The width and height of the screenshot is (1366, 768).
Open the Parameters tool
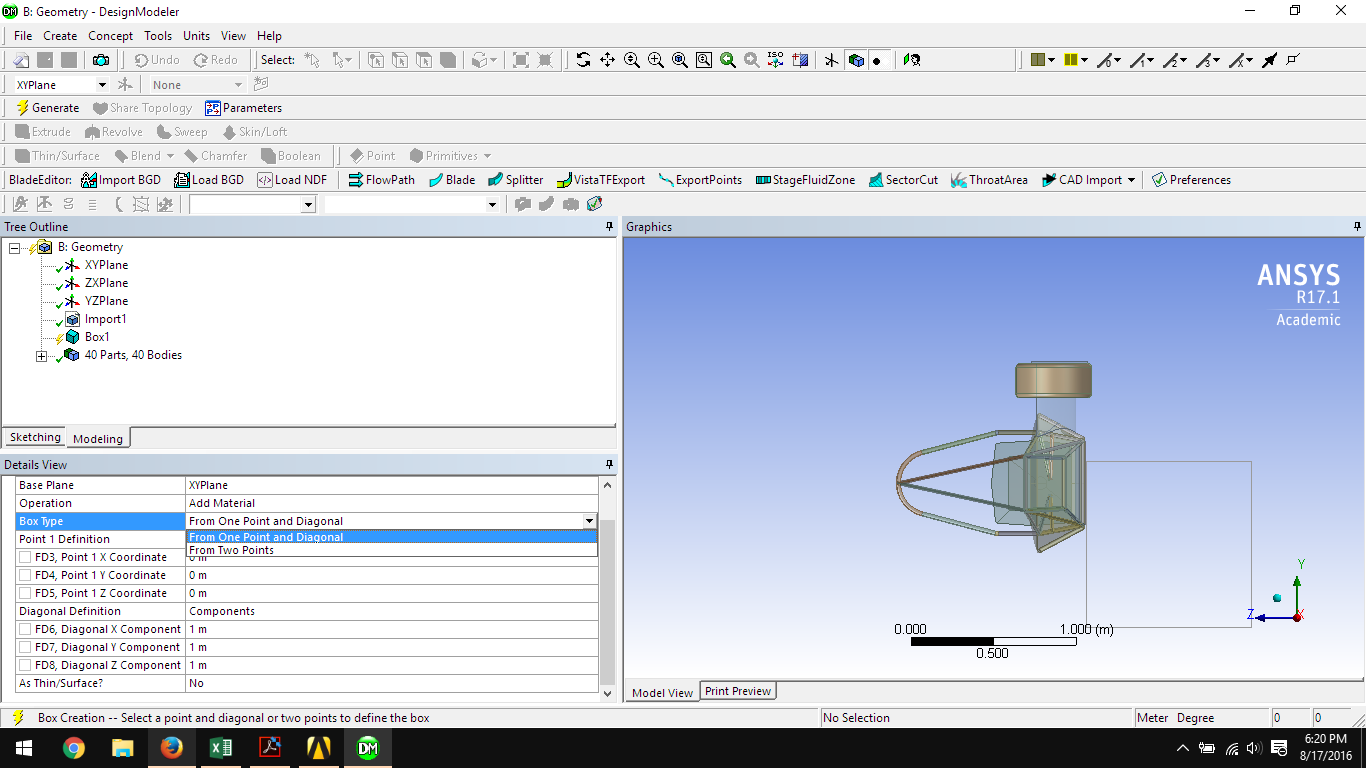pos(243,108)
